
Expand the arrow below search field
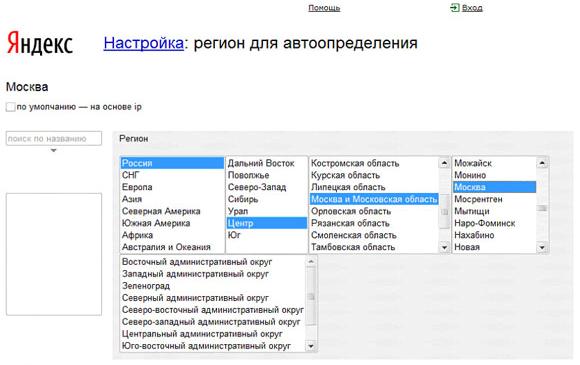(54, 151)
